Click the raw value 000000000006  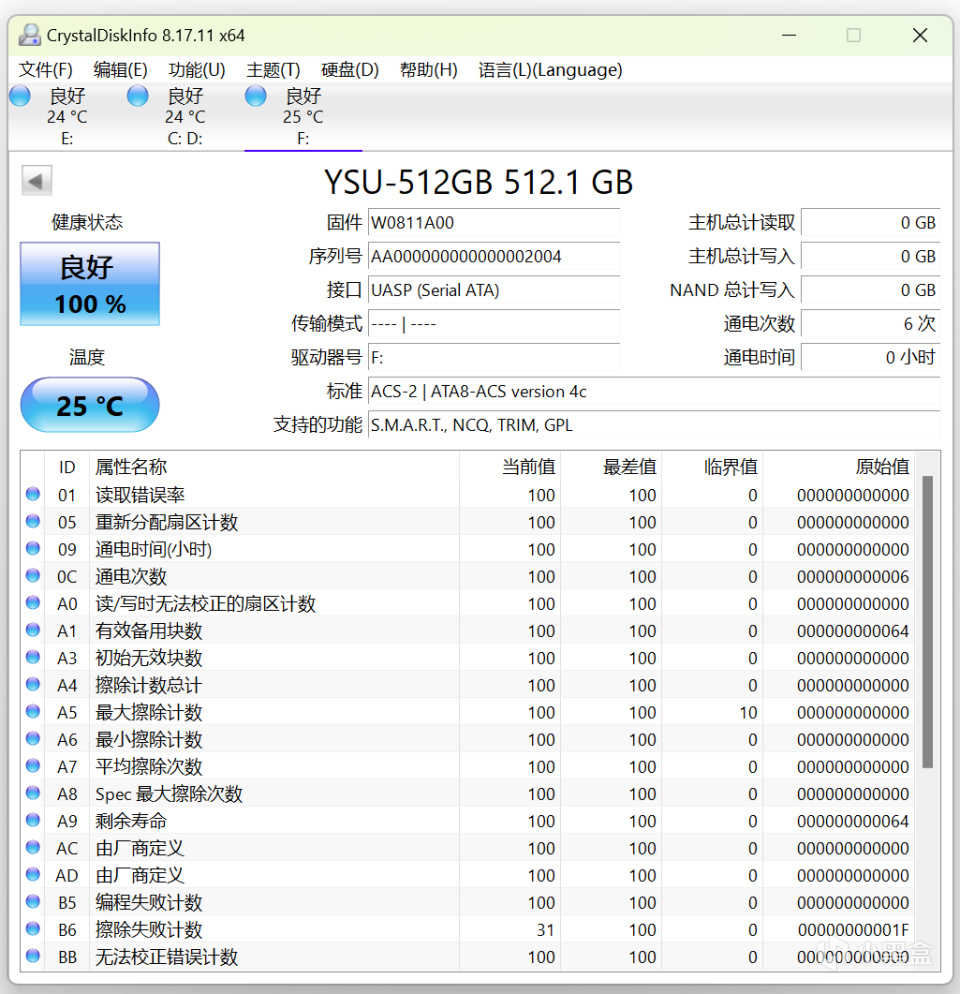coord(853,577)
